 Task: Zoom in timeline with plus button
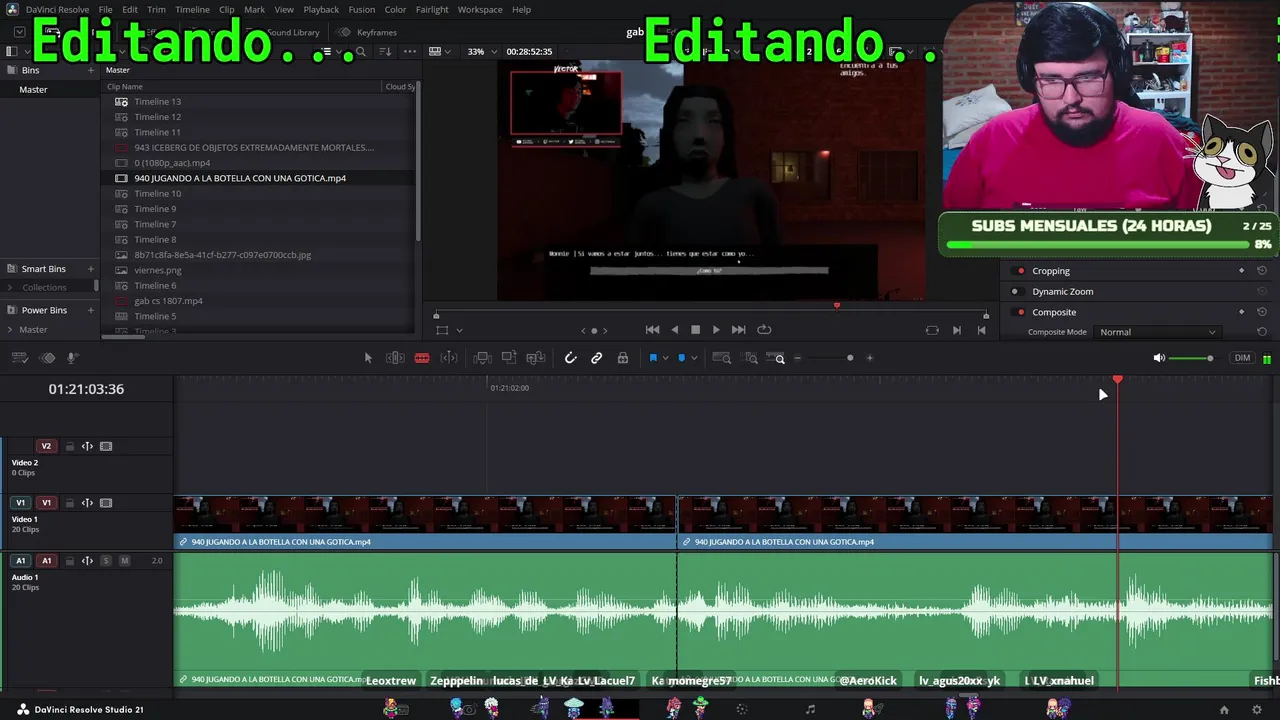coord(869,358)
